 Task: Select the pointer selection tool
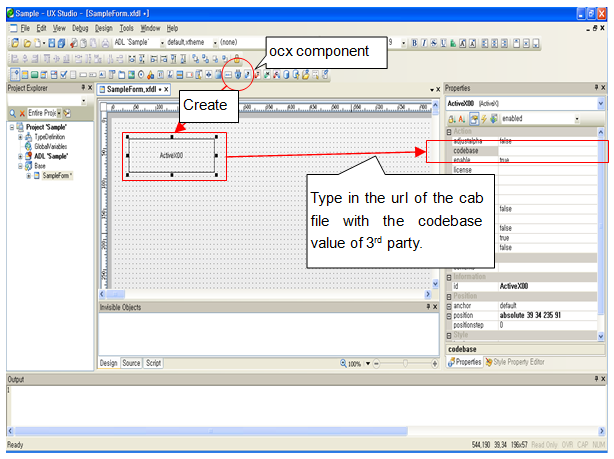15,74
